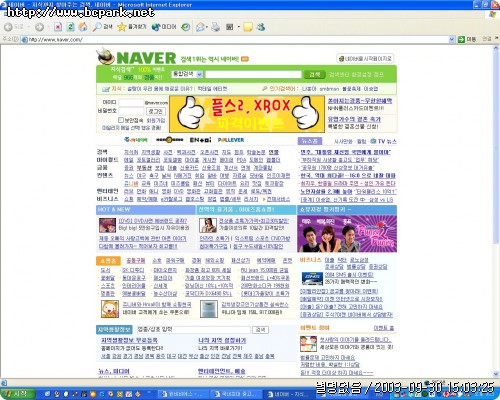Click the yellow note Discuss icon
The image size is (500, 400).
[x=248, y=27]
